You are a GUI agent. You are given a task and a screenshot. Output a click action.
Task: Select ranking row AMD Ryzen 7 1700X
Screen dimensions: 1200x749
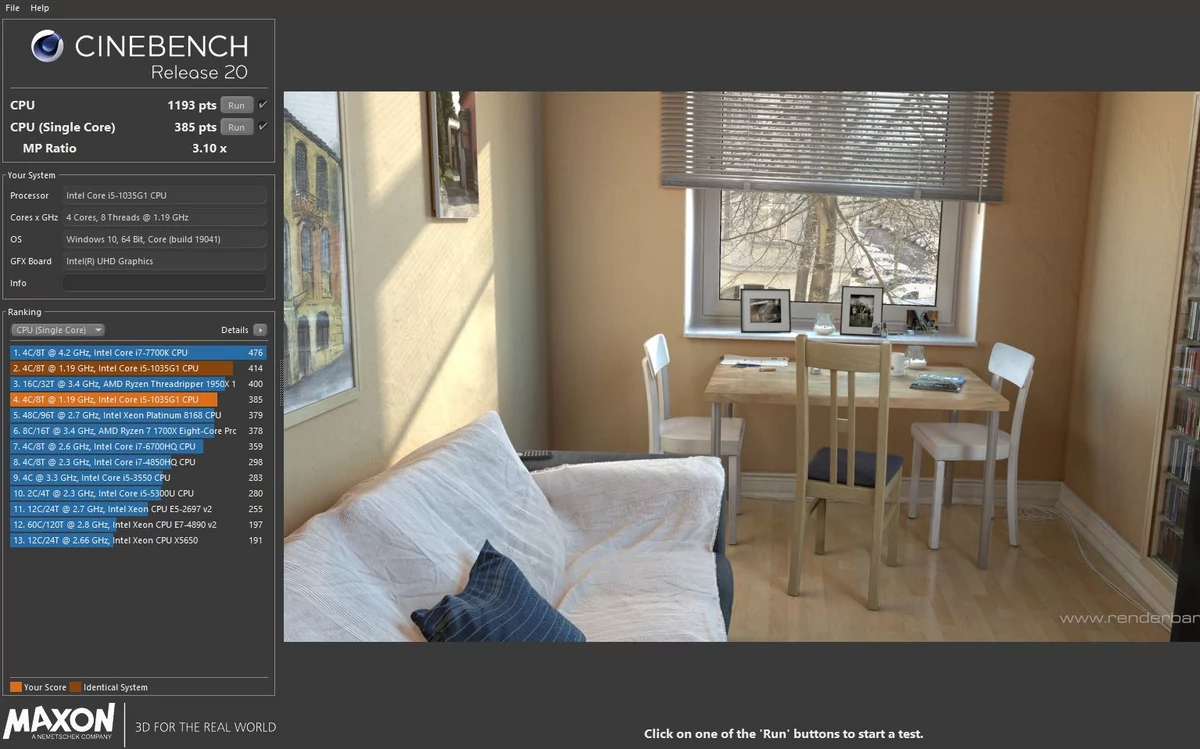(138, 431)
